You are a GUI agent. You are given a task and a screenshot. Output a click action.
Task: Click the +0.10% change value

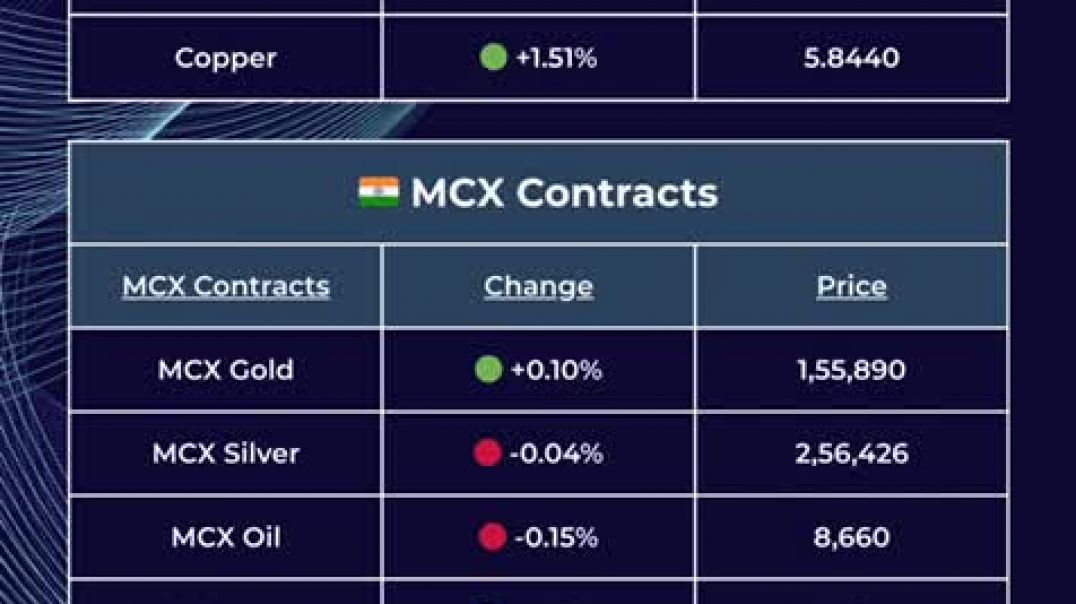point(556,370)
